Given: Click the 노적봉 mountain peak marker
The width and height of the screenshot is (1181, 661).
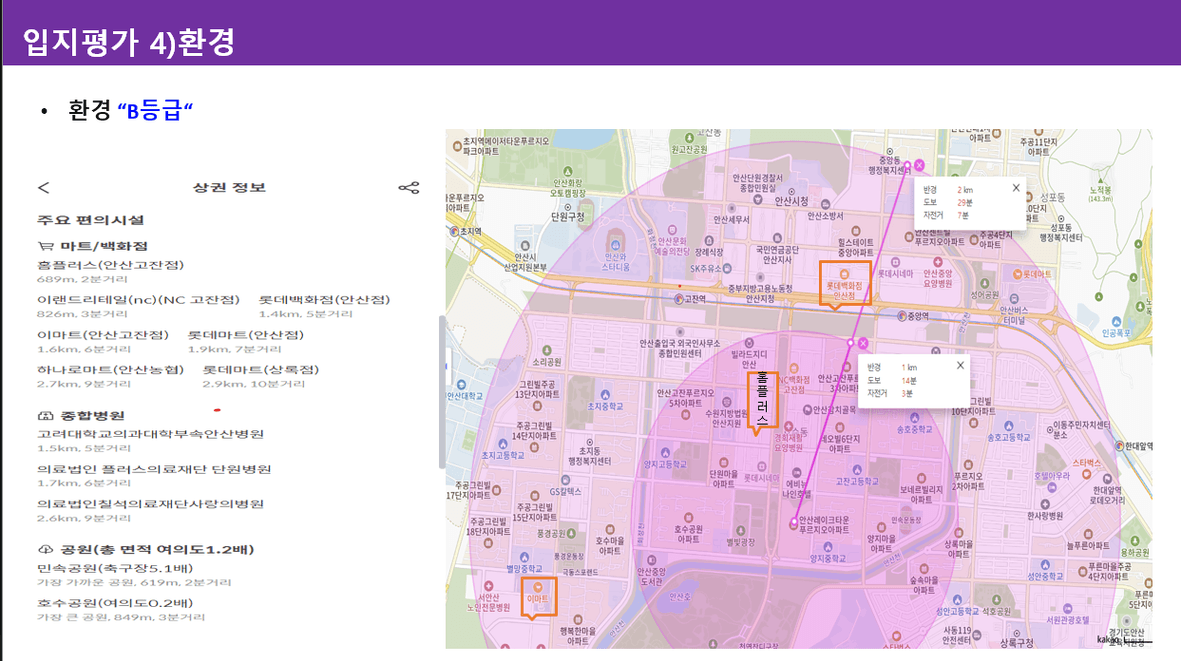Looking at the screenshot, I should tap(1100, 180).
